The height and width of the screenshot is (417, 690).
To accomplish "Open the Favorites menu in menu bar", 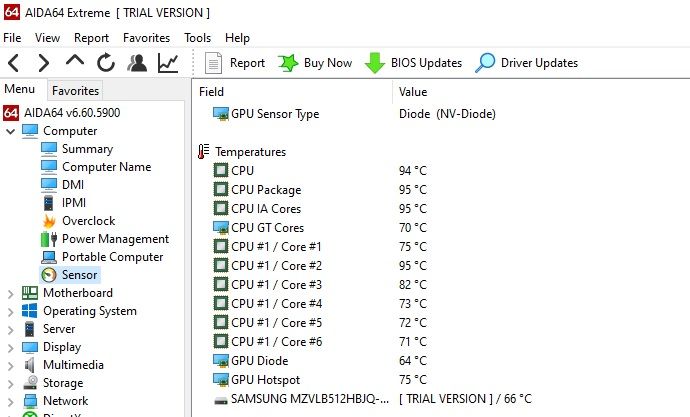I will pos(147,38).
